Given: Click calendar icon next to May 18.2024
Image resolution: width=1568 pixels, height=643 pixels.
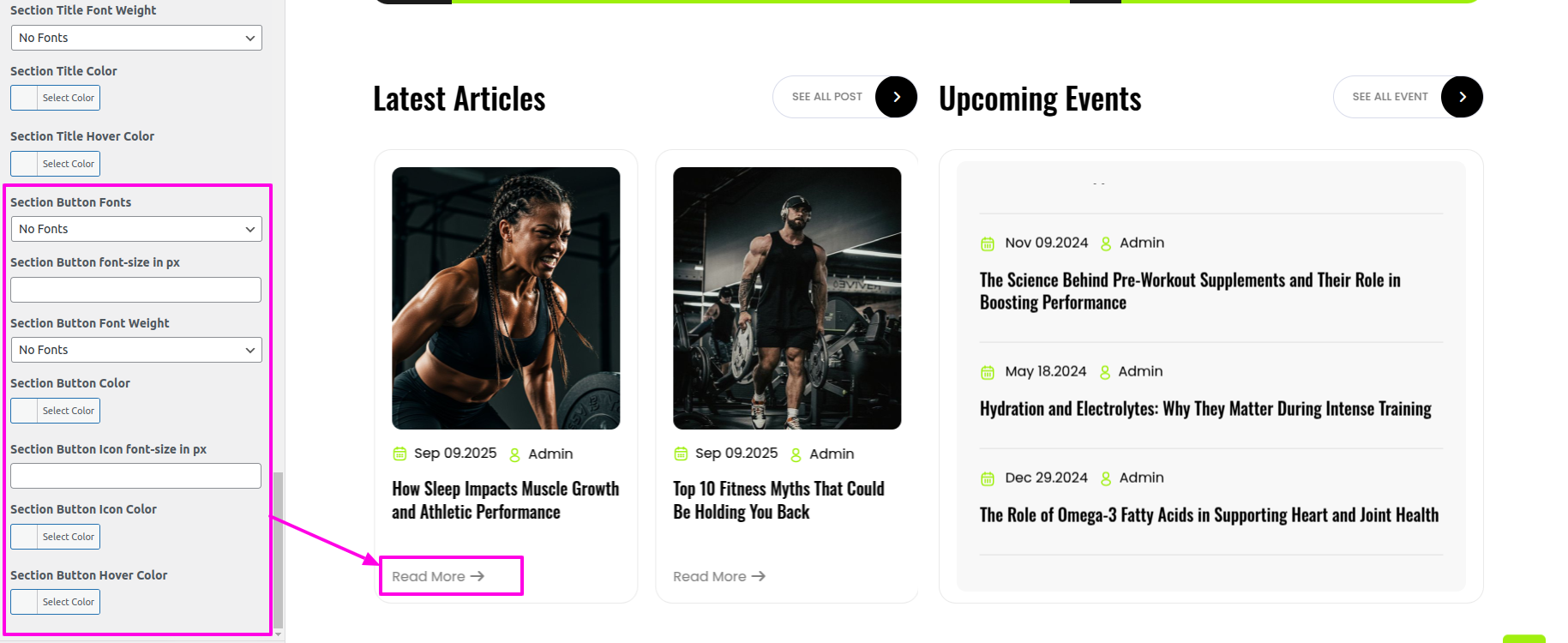Looking at the screenshot, I should click(988, 372).
